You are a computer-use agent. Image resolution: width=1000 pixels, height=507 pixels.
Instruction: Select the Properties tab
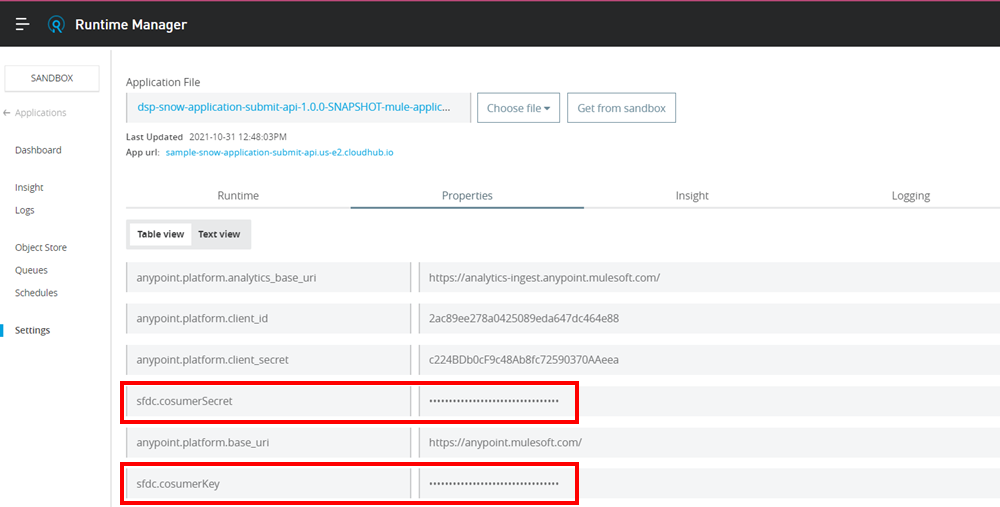467,196
